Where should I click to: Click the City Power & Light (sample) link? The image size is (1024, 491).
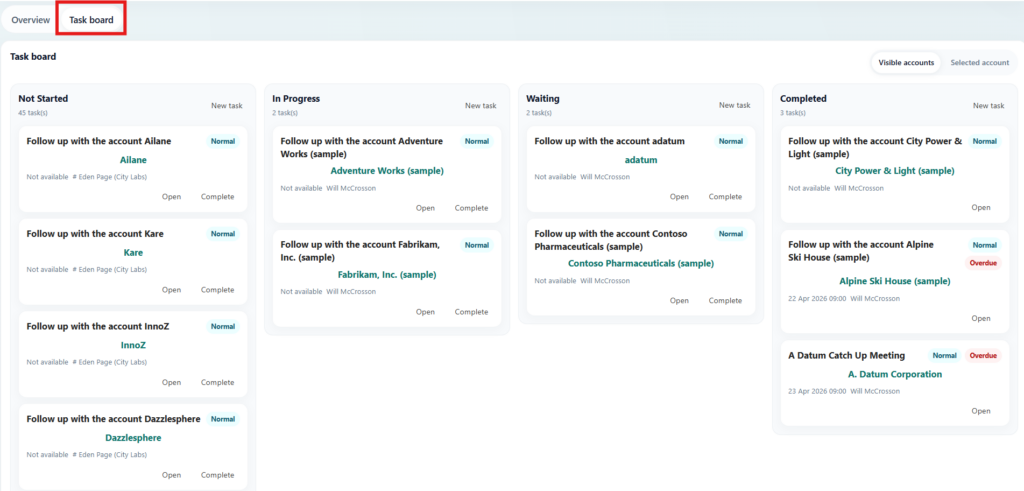pyautogui.click(x=895, y=171)
